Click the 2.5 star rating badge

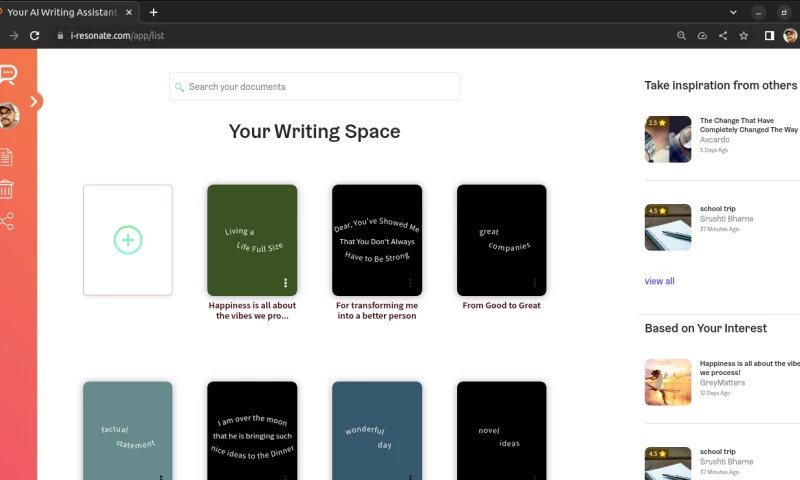point(657,122)
